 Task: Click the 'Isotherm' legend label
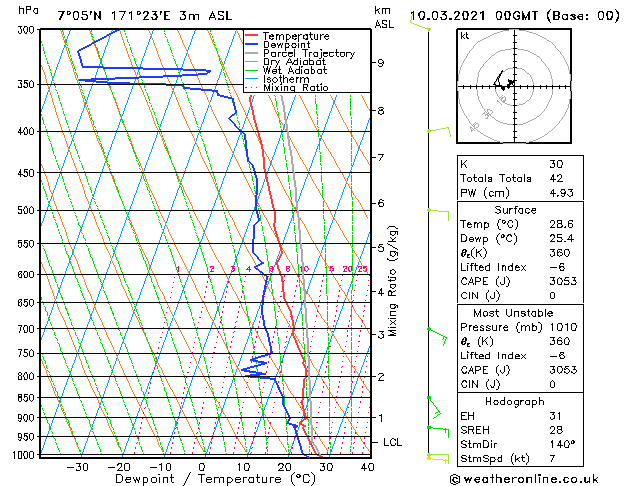[x=286, y=79]
